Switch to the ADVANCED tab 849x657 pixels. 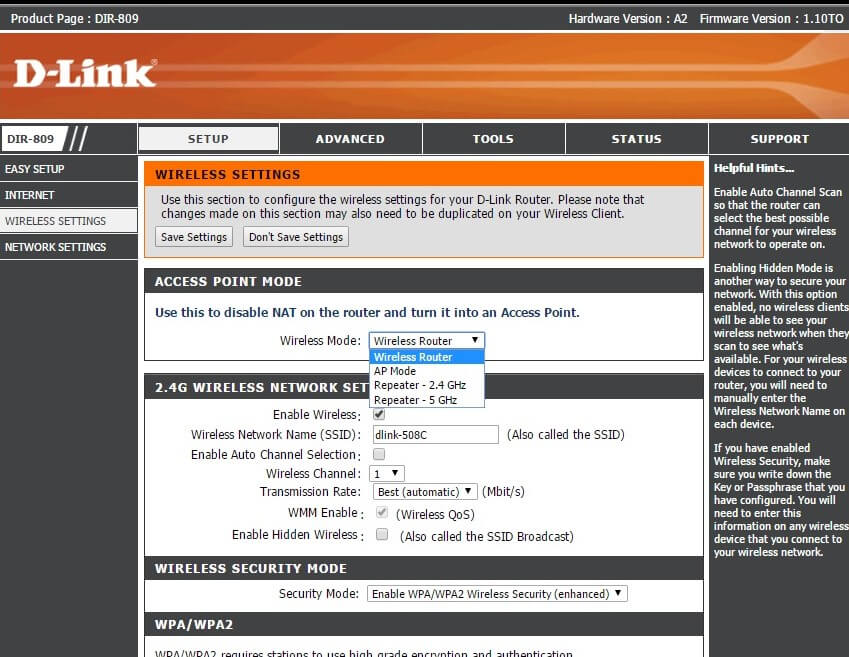click(350, 139)
